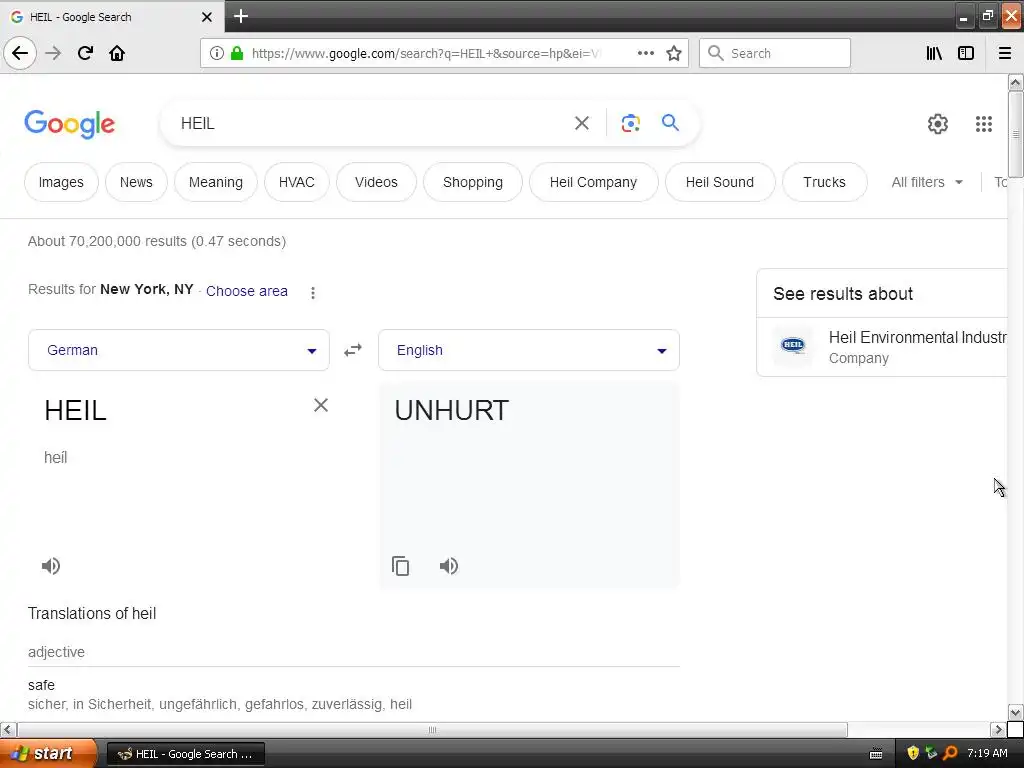Image resolution: width=1024 pixels, height=768 pixels.
Task: Open the browser home page
Action: 117,53
